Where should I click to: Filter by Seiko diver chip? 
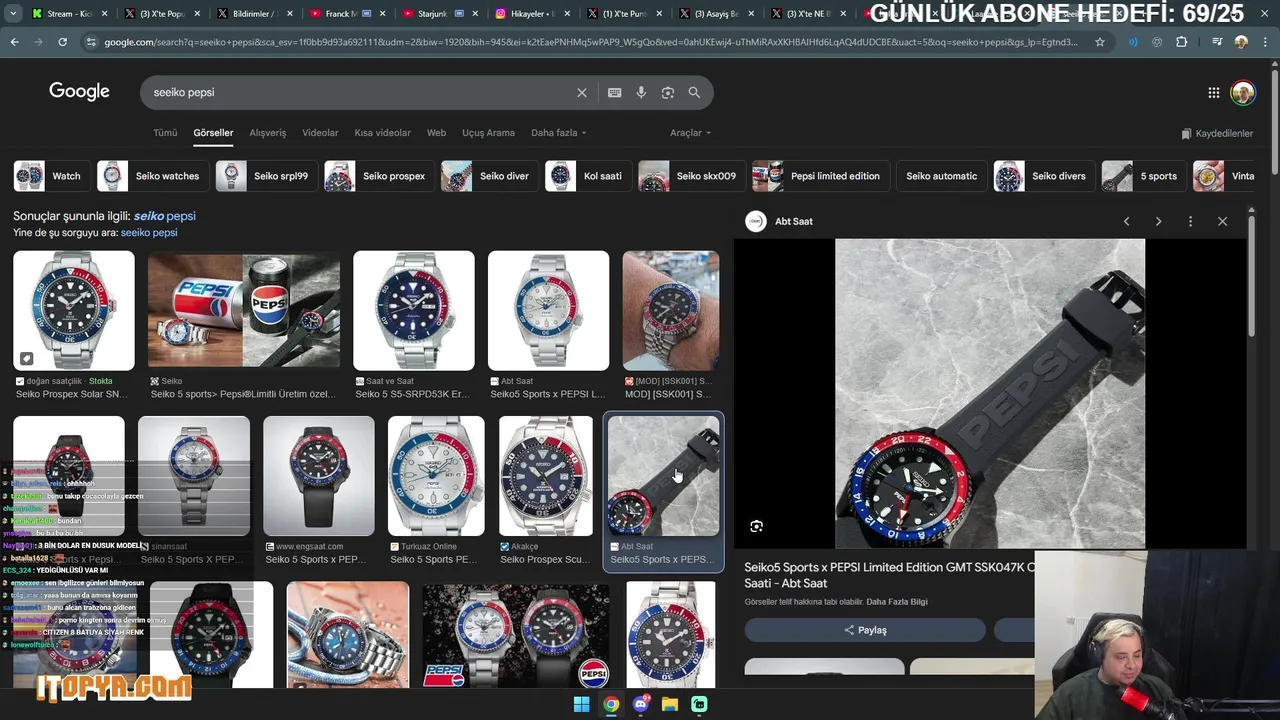click(490, 176)
